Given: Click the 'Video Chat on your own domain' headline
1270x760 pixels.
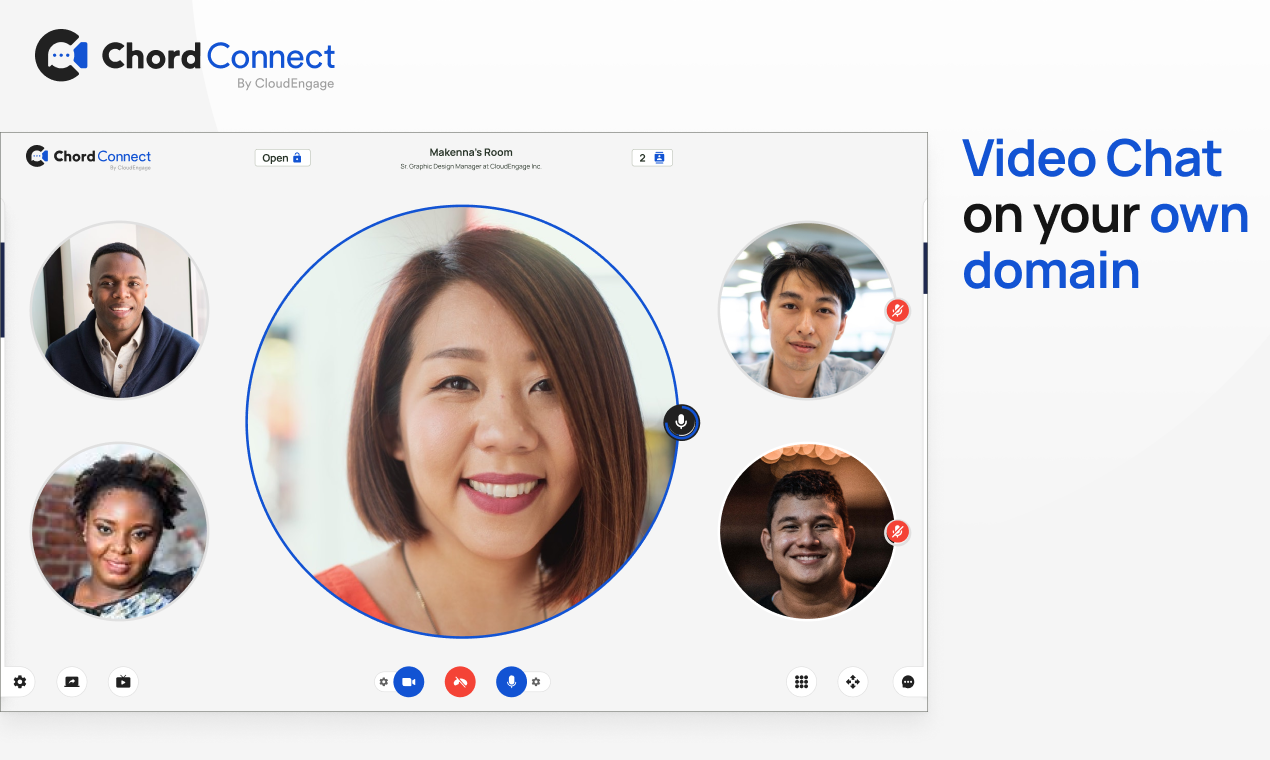Looking at the screenshot, I should (1106, 214).
